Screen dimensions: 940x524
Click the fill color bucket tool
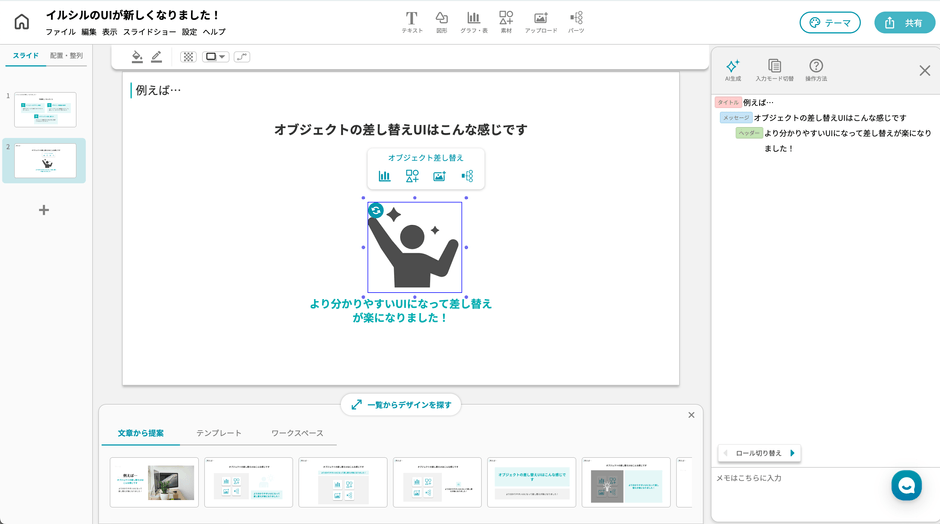coord(137,57)
